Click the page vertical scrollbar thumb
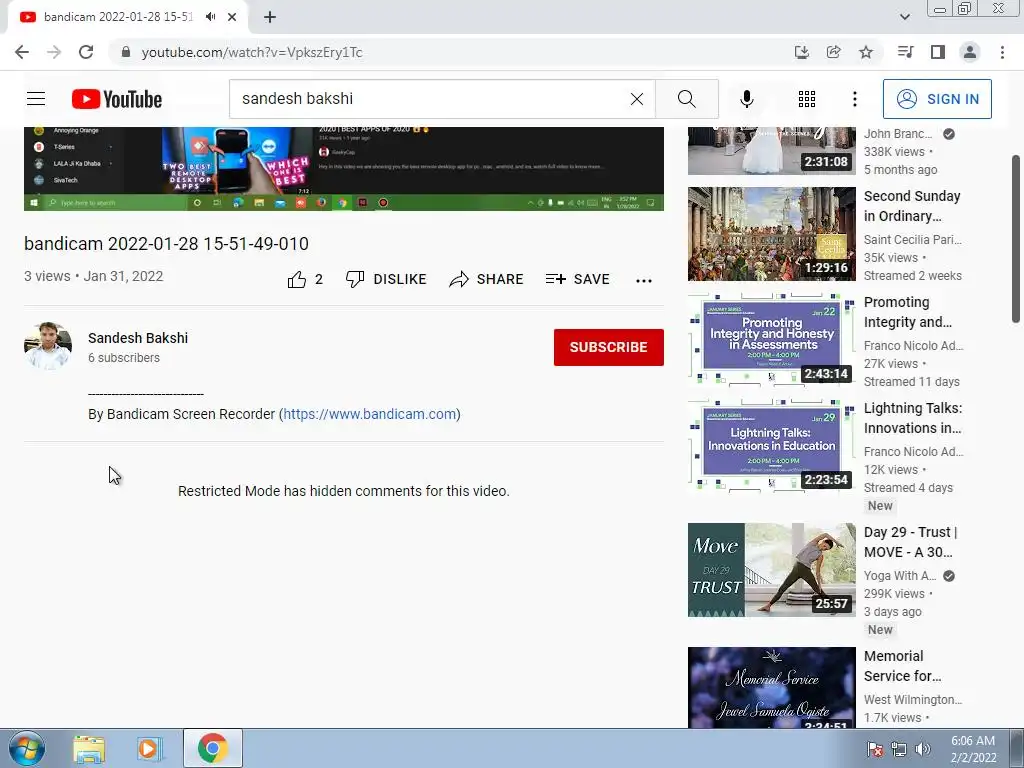Viewport: 1024px width, 768px height. (x=1016, y=238)
